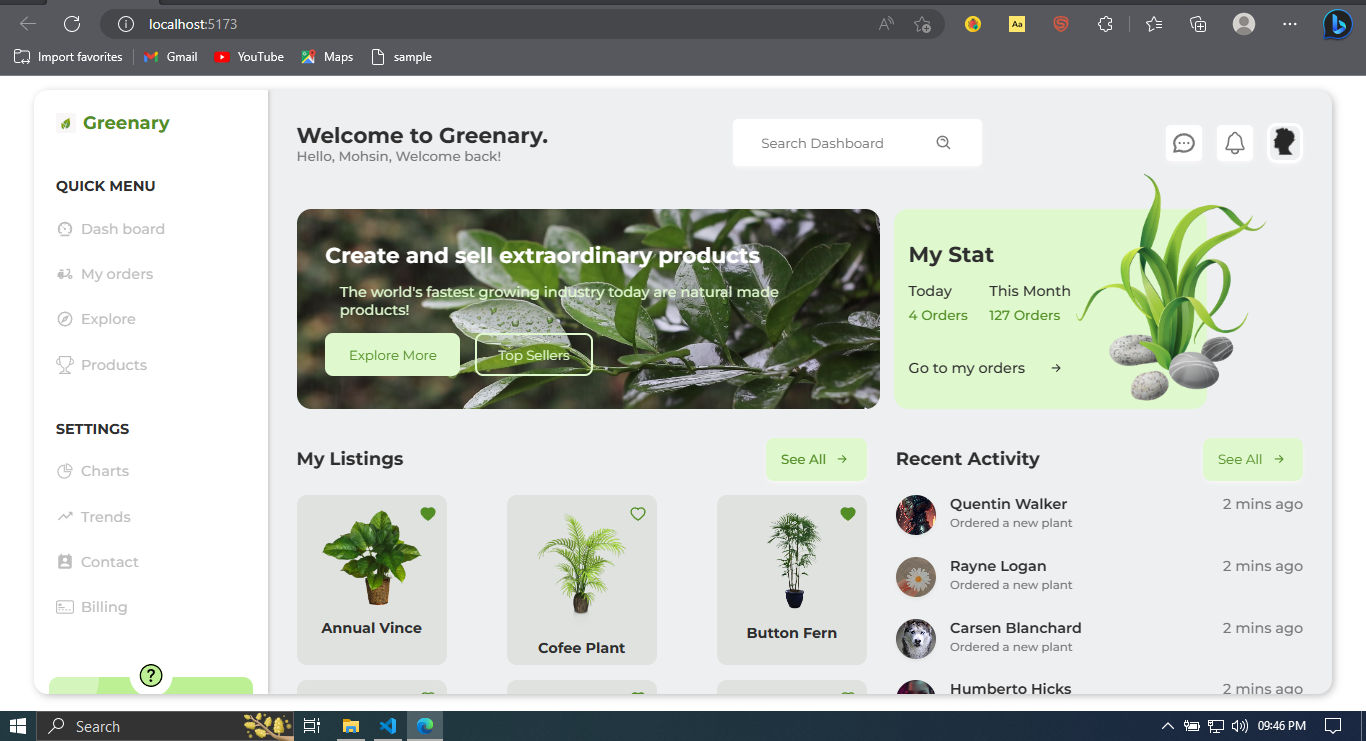This screenshot has width=1366, height=741.
Task: Open the browser profile menu
Action: (1243, 23)
